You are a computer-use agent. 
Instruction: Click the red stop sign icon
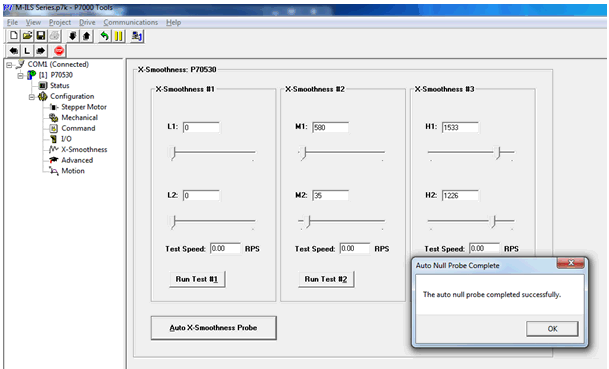click(x=59, y=51)
